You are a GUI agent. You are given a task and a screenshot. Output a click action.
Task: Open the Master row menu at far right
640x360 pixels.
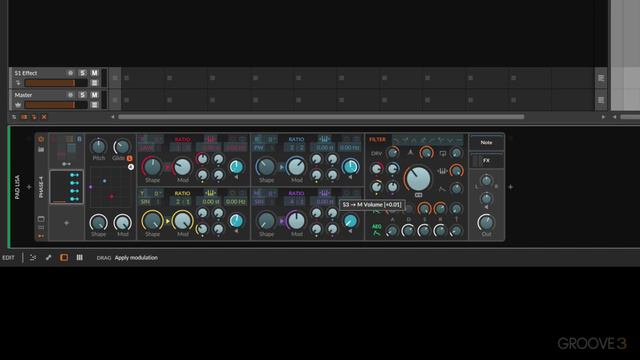coord(601,100)
